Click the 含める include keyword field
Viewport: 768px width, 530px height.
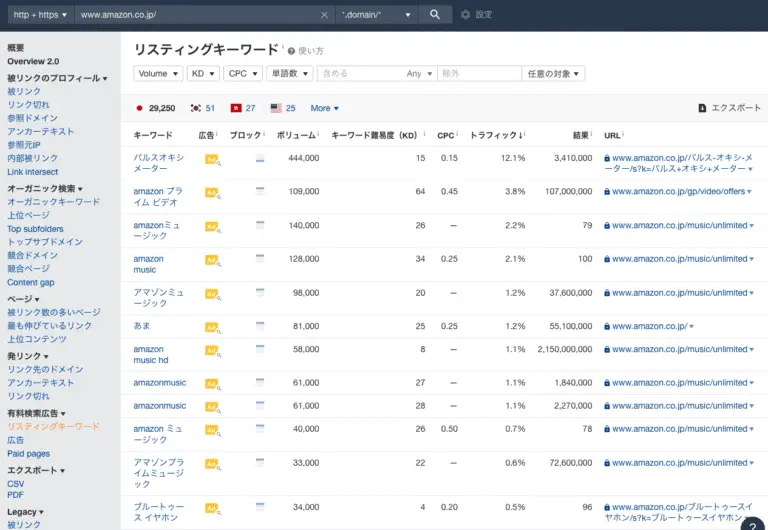tap(360, 73)
